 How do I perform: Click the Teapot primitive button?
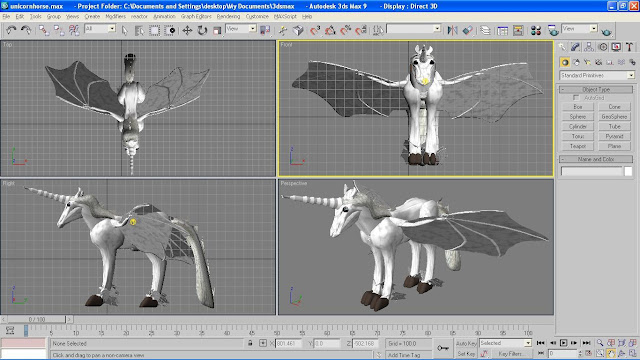point(578,146)
